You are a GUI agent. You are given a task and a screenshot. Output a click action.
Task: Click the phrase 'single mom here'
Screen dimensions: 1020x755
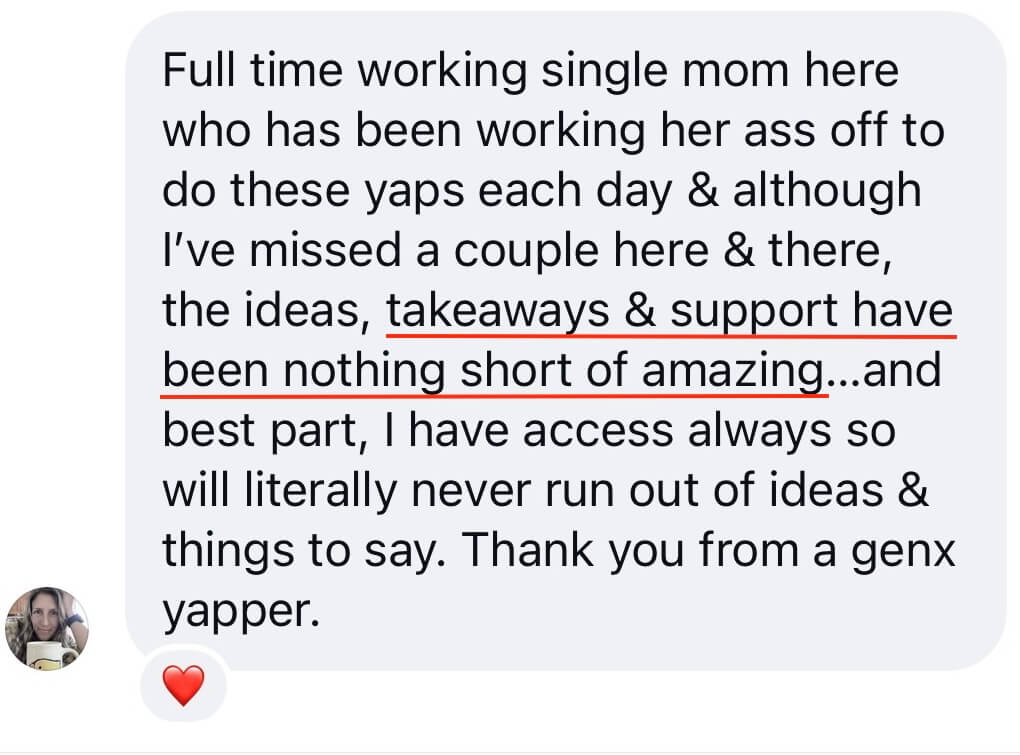720,70
